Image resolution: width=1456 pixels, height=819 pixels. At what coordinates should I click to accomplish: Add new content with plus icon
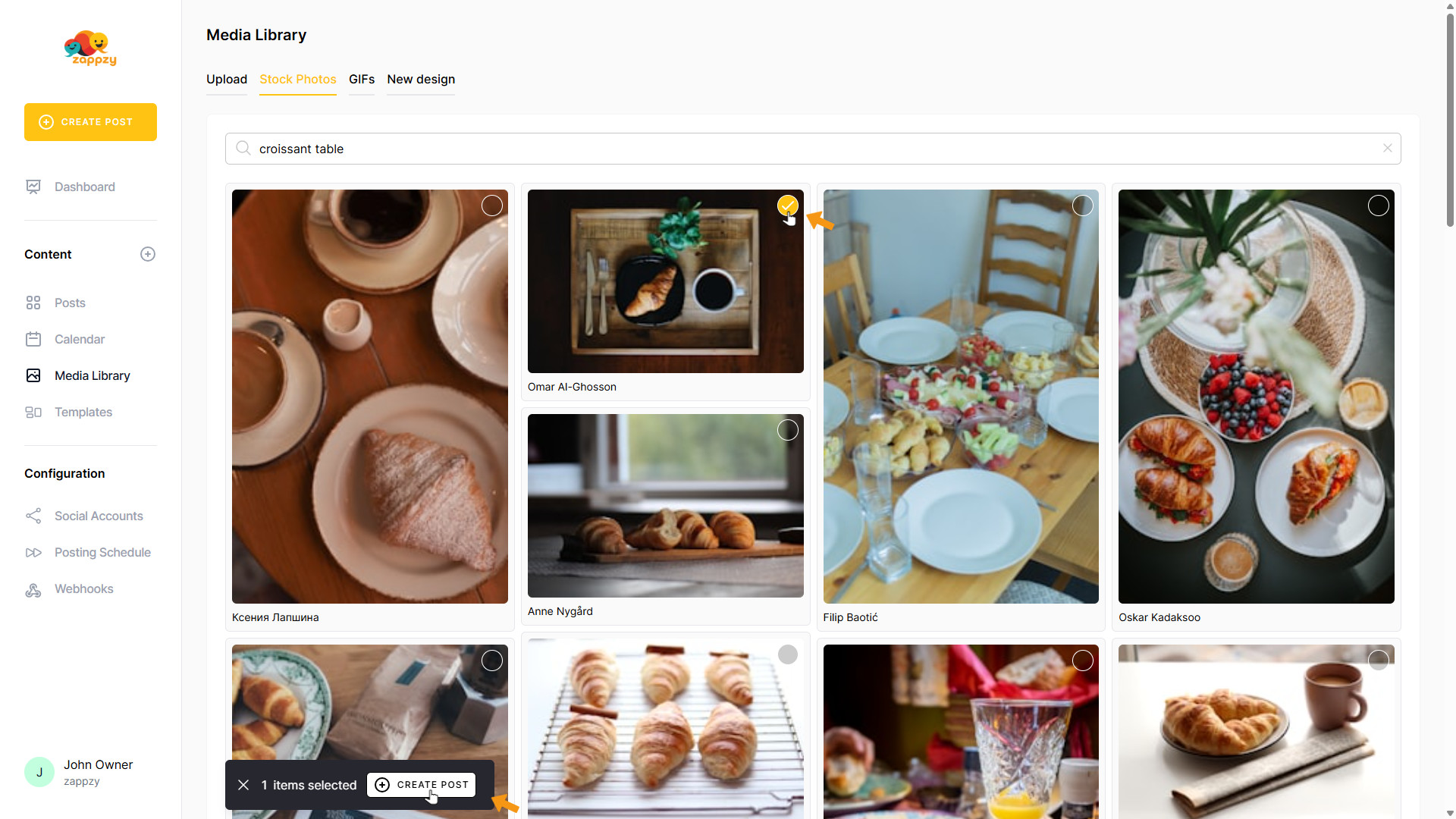point(148,254)
